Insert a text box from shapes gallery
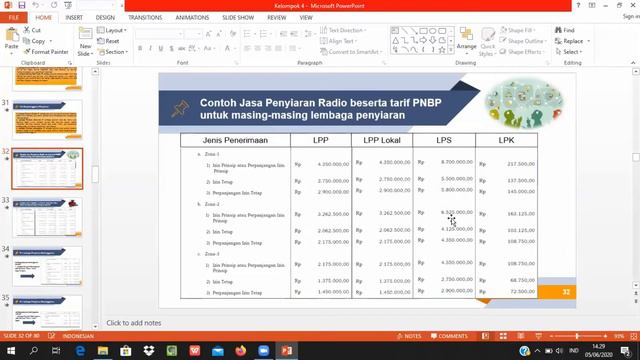Image resolution: width=640 pixels, height=360 pixels. point(395,31)
